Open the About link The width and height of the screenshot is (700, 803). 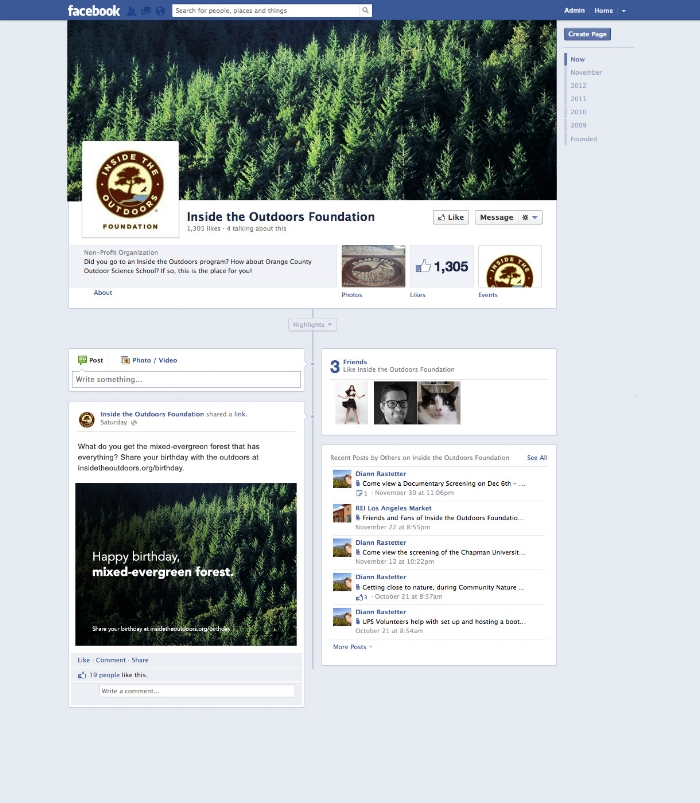(102, 293)
